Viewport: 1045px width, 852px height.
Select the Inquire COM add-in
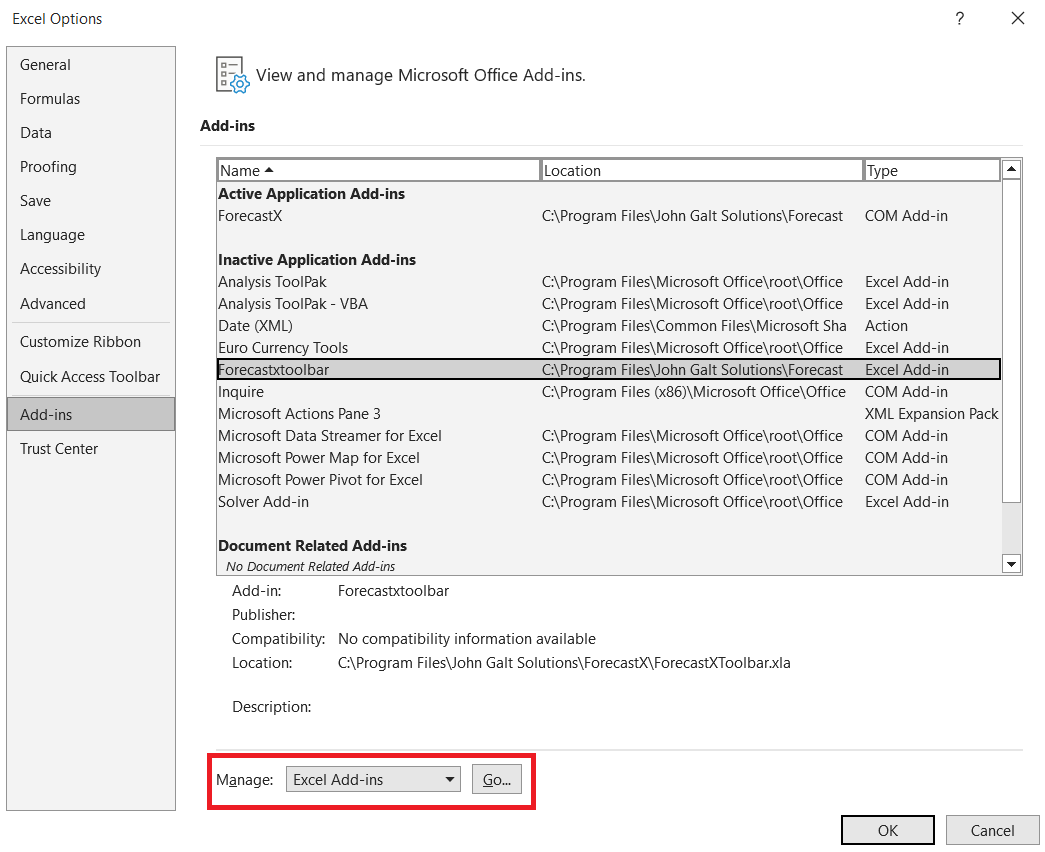click(x=240, y=391)
